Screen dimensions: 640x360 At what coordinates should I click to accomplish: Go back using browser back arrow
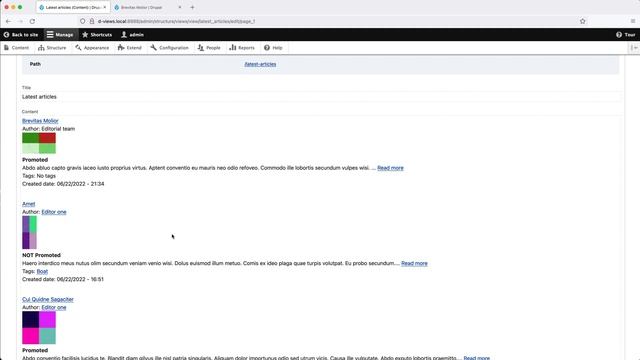click(8, 21)
